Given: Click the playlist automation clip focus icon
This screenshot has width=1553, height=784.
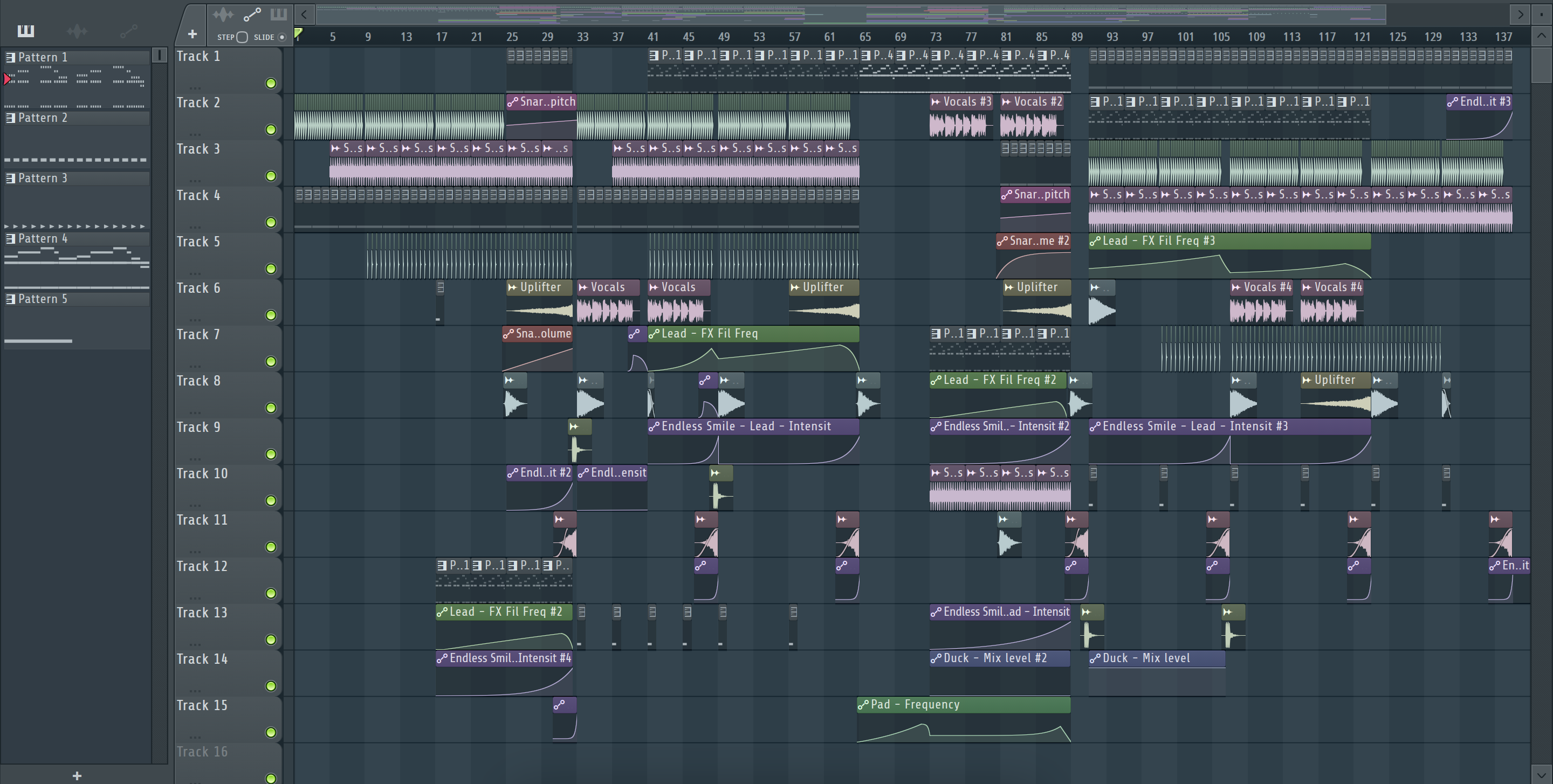Looking at the screenshot, I should pyautogui.click(x=252, y=15).
